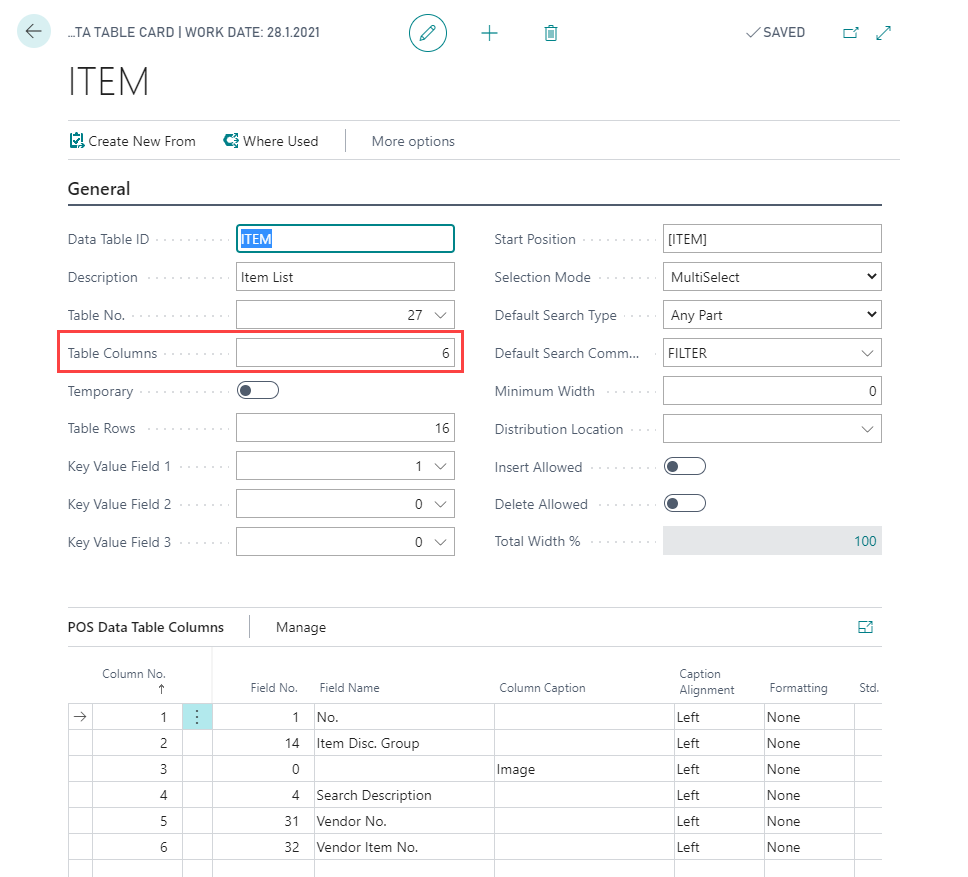Click the Table Rows input field

[x=345, y=429]
